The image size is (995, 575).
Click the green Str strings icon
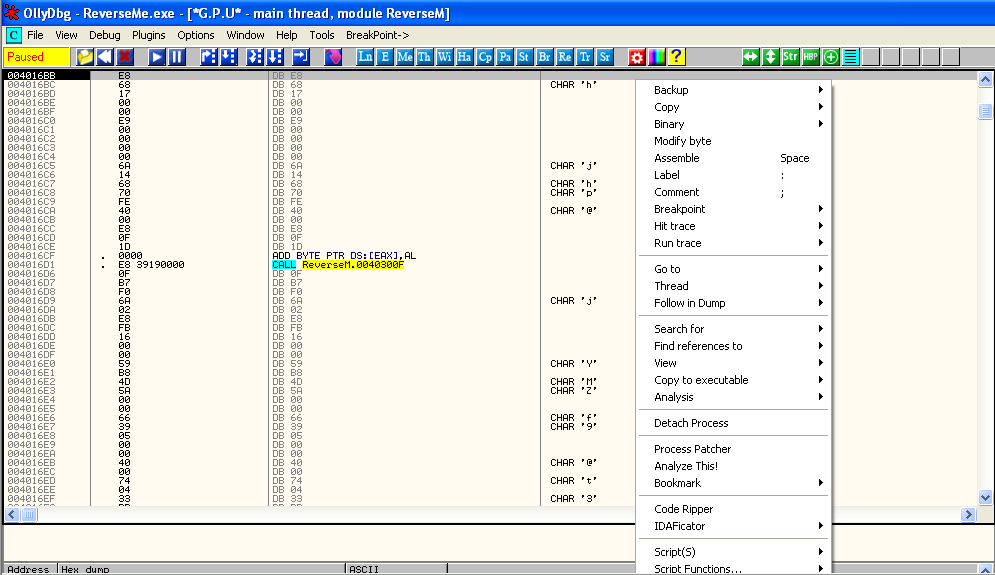(790, 57)
